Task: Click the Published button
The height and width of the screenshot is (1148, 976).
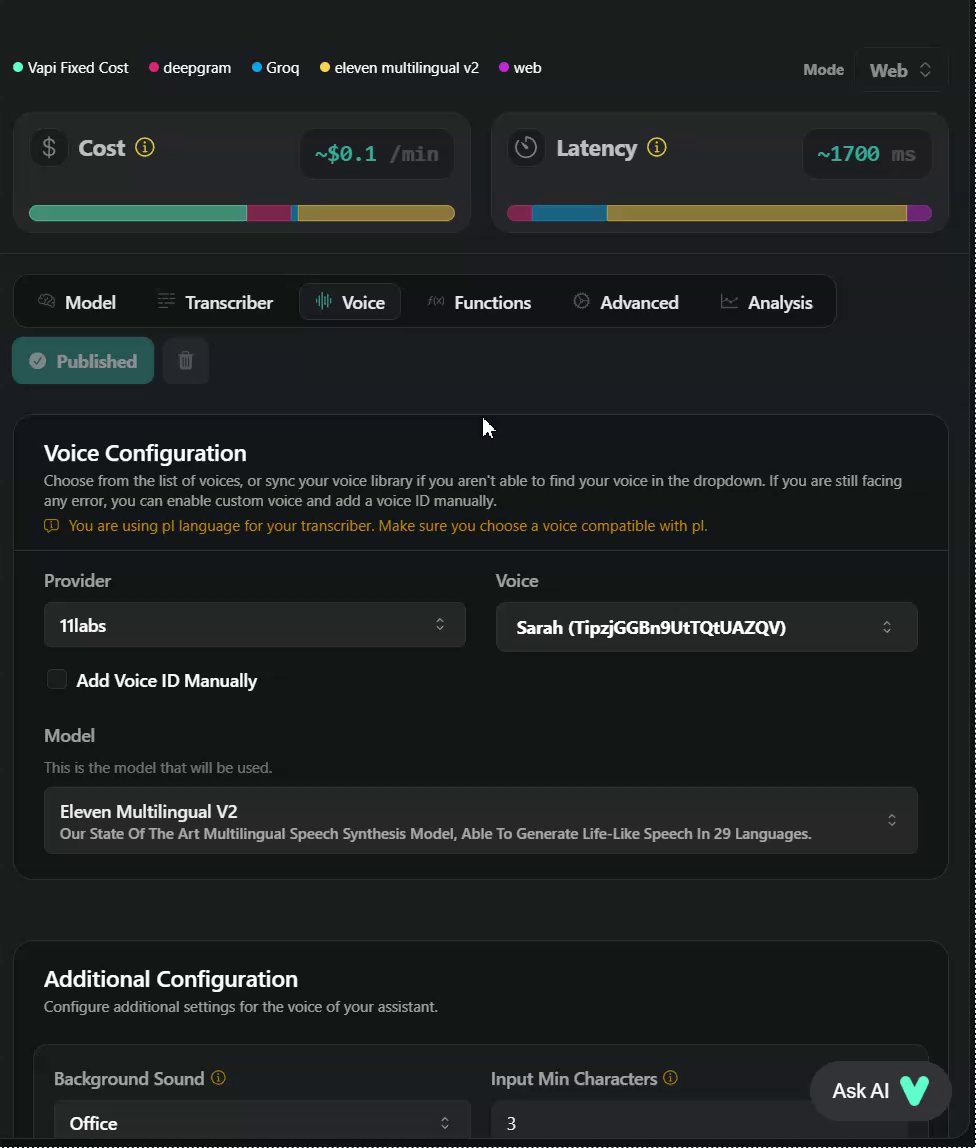Action: (x=83, y=361)
